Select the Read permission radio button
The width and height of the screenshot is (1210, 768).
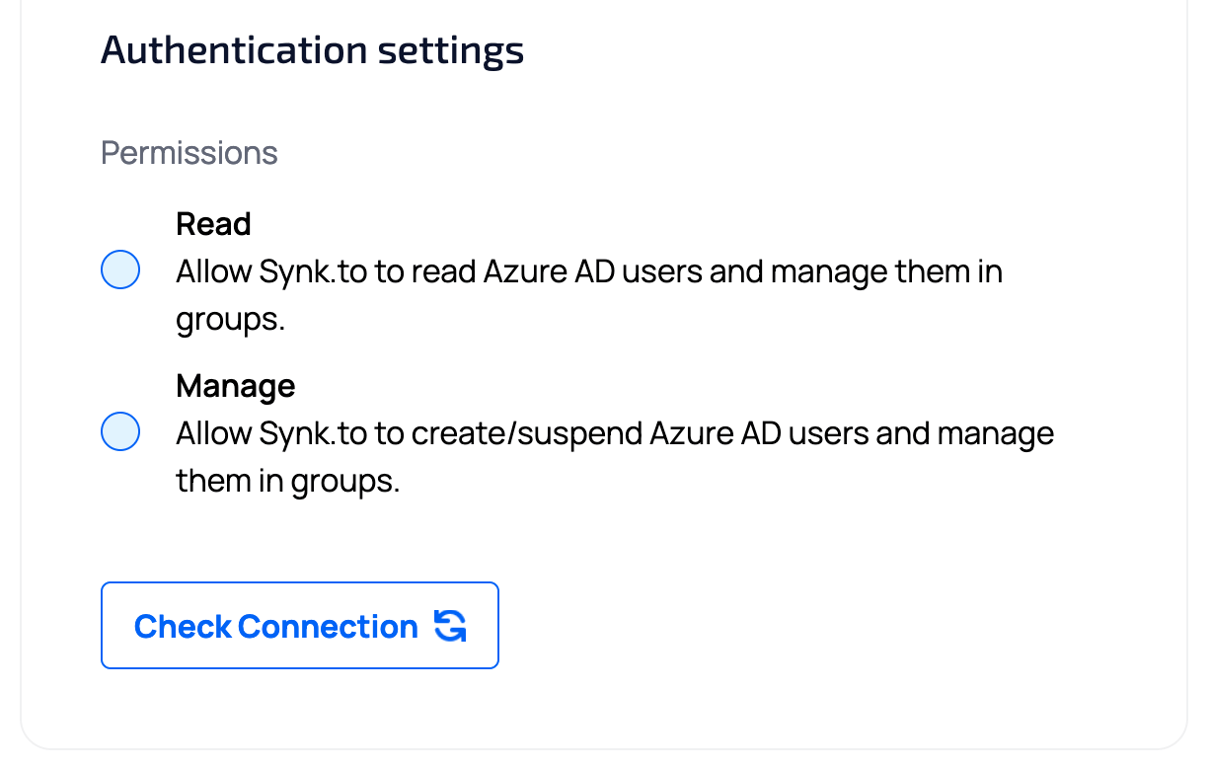[x=120, y=270]
